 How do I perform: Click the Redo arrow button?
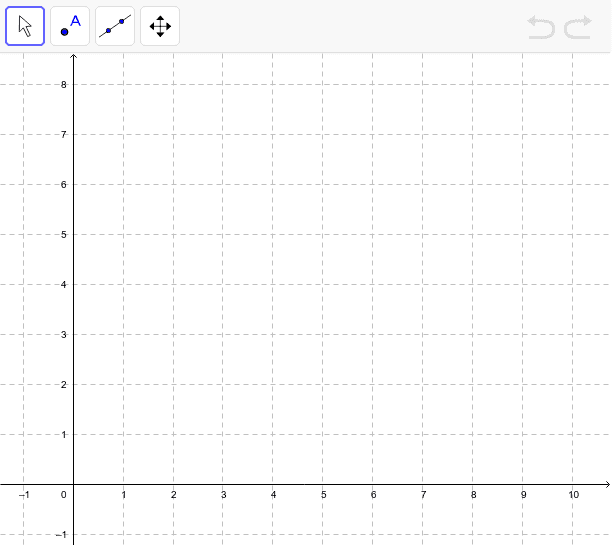pos(578,27)
